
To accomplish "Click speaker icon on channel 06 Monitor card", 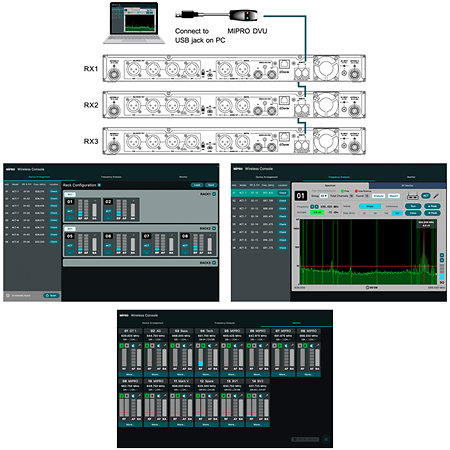I will point(260,346).
